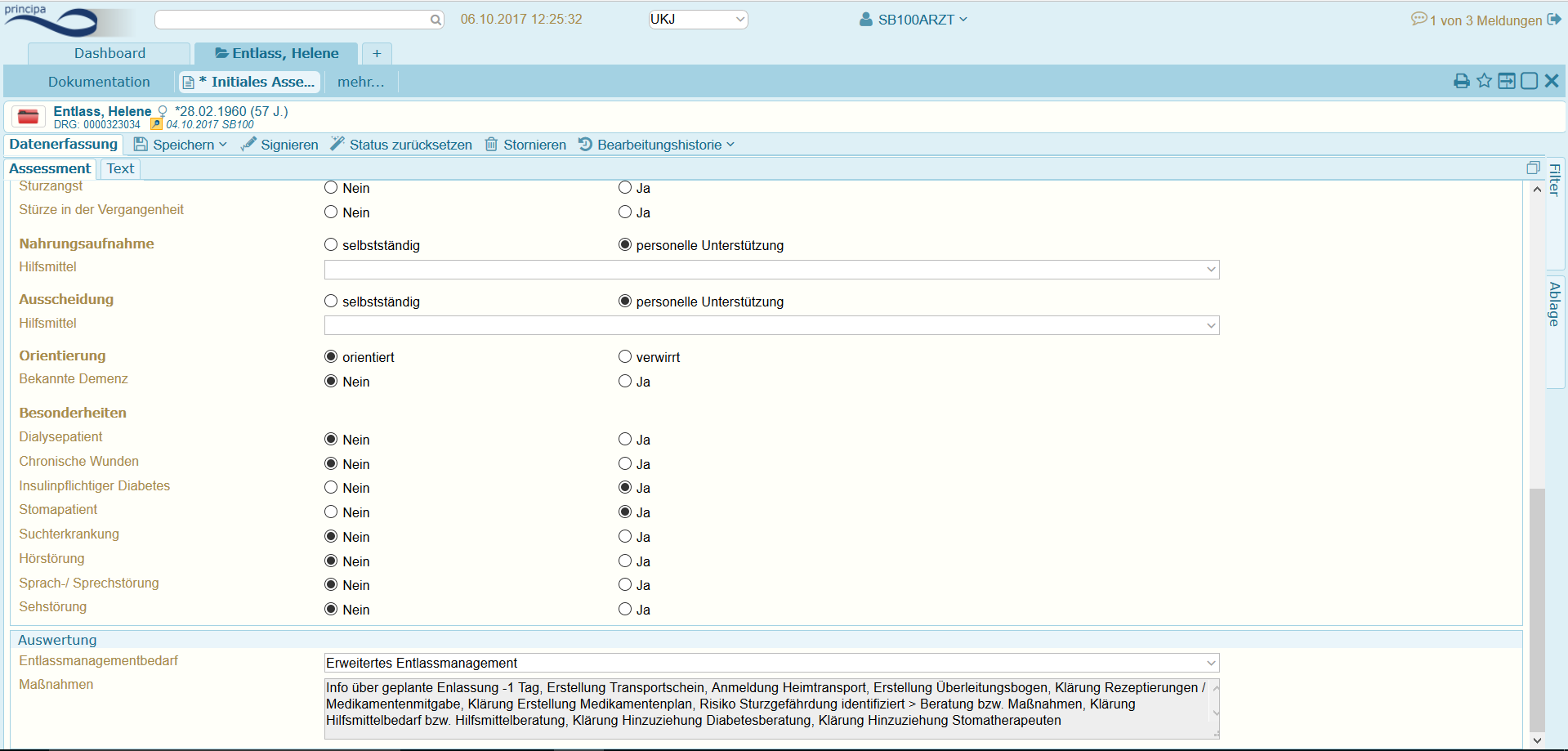Click the Stornieren trash icon
1568x751 pixels.
[x=491, y=144]
